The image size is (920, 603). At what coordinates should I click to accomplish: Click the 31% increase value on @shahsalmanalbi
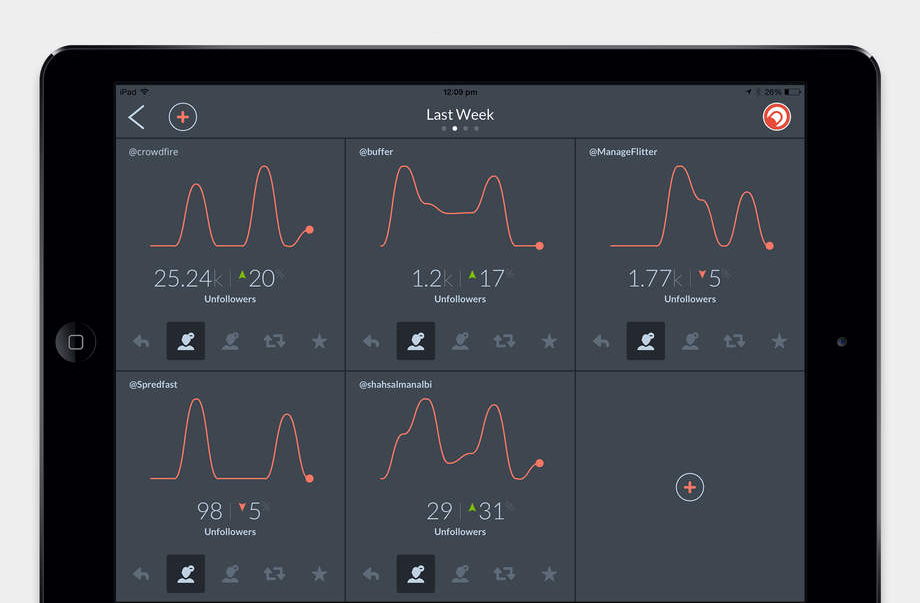click(492, 511)
